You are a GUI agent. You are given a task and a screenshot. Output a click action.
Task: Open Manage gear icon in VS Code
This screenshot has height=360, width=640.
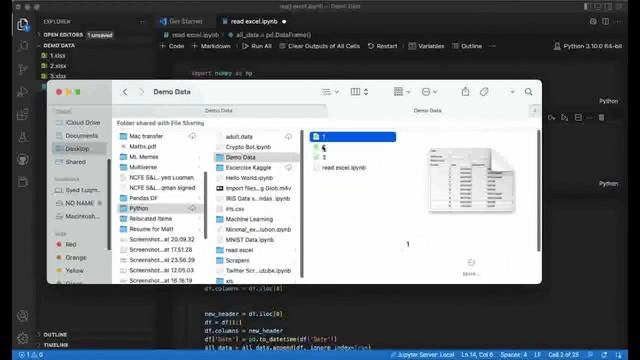(23, 338)
